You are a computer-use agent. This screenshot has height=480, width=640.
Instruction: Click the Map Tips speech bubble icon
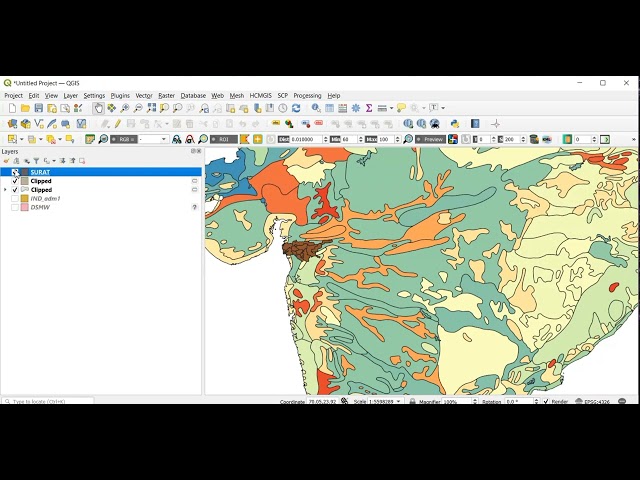401,108
